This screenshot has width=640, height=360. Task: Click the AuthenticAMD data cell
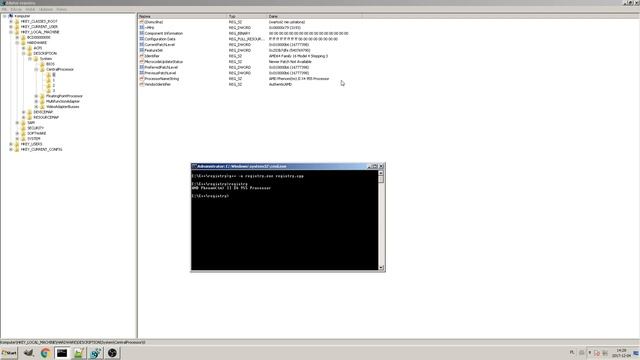(x=280, y=84)
